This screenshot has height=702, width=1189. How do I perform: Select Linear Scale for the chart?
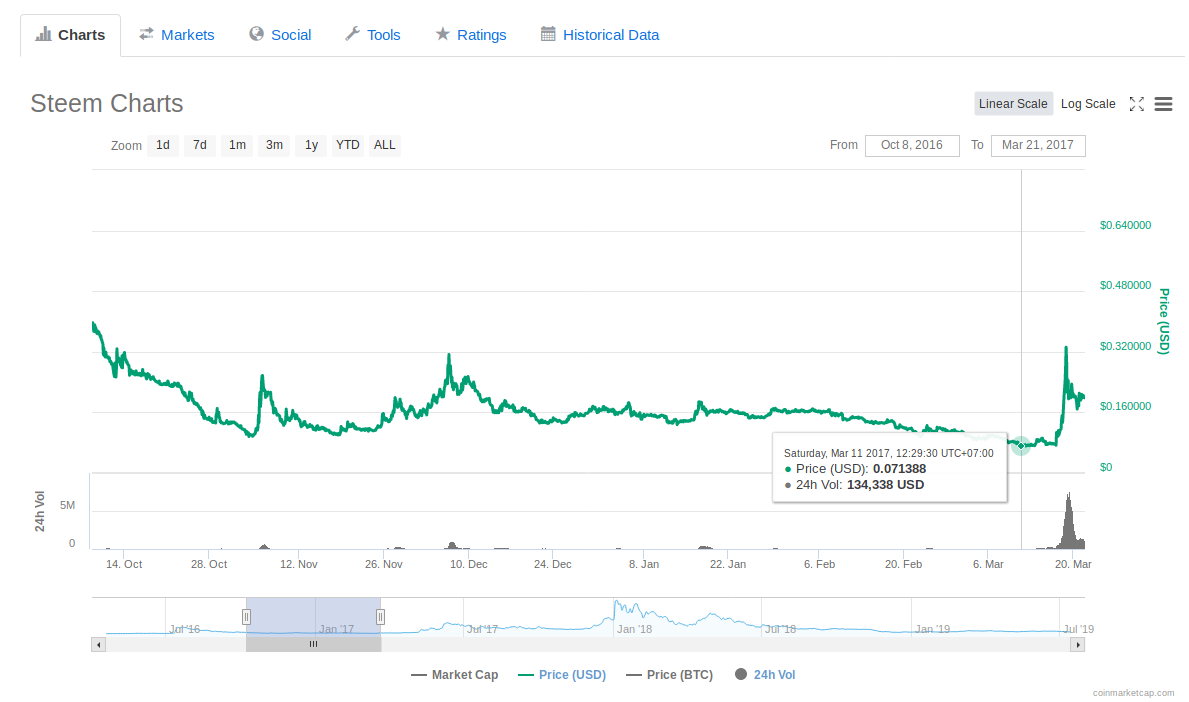(x=1013, y=104)
